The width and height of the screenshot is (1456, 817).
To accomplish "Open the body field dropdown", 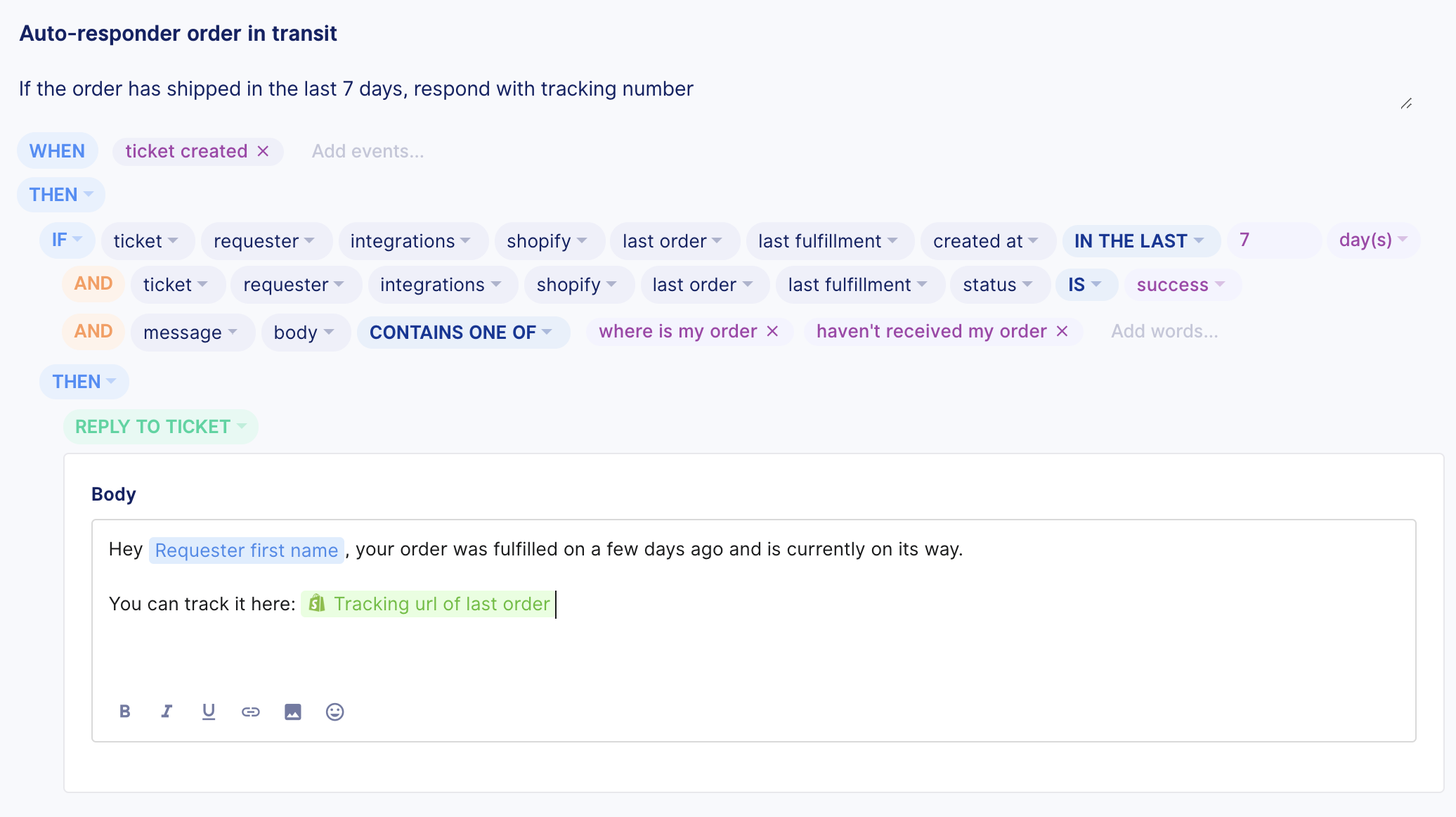I will pyautogui.click(x=305, y=333).
